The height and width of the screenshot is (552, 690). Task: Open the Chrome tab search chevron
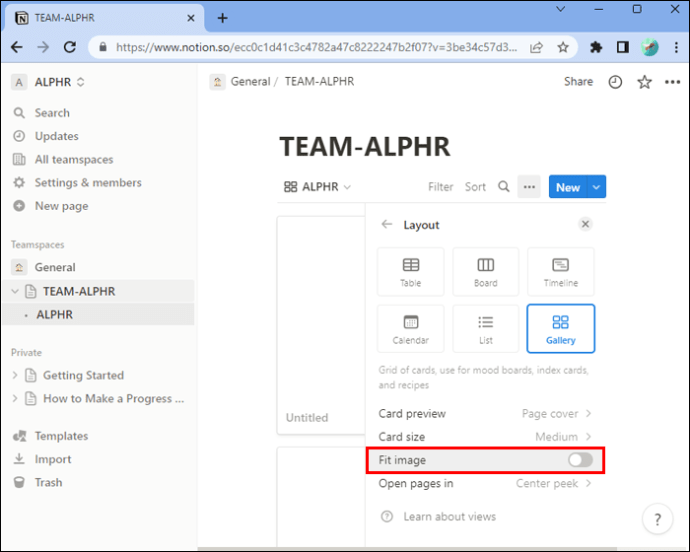pos(560,9)
